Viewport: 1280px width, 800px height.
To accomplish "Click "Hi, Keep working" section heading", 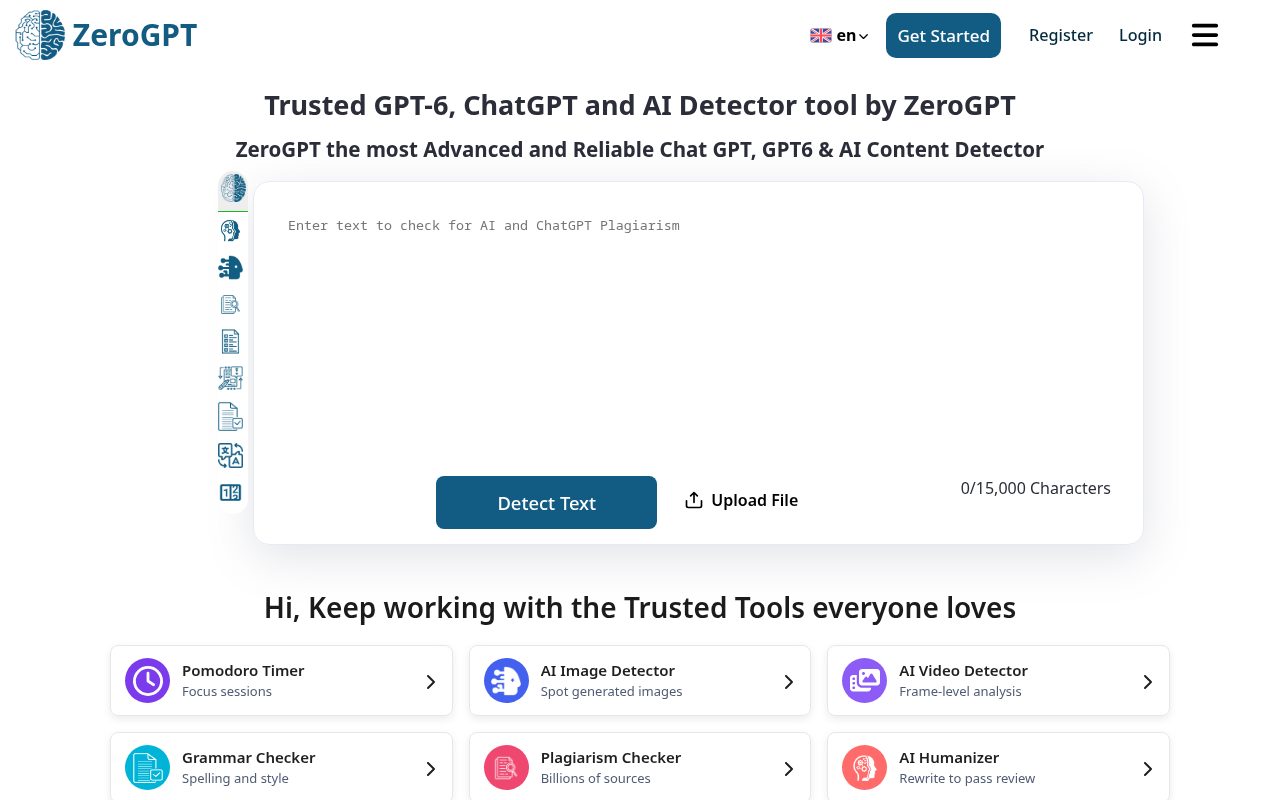I will 640,607.
